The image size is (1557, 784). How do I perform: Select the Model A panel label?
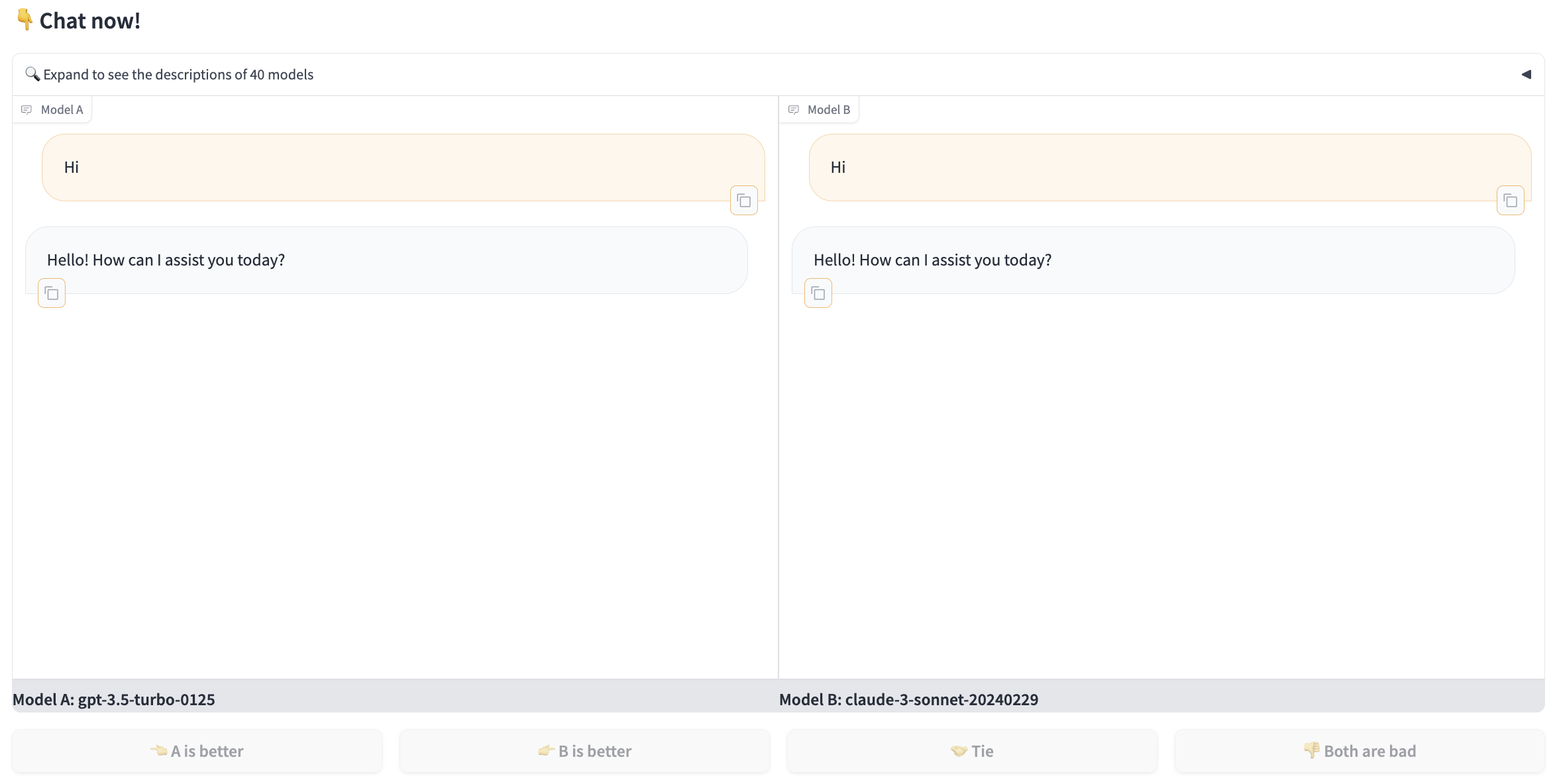62,110
